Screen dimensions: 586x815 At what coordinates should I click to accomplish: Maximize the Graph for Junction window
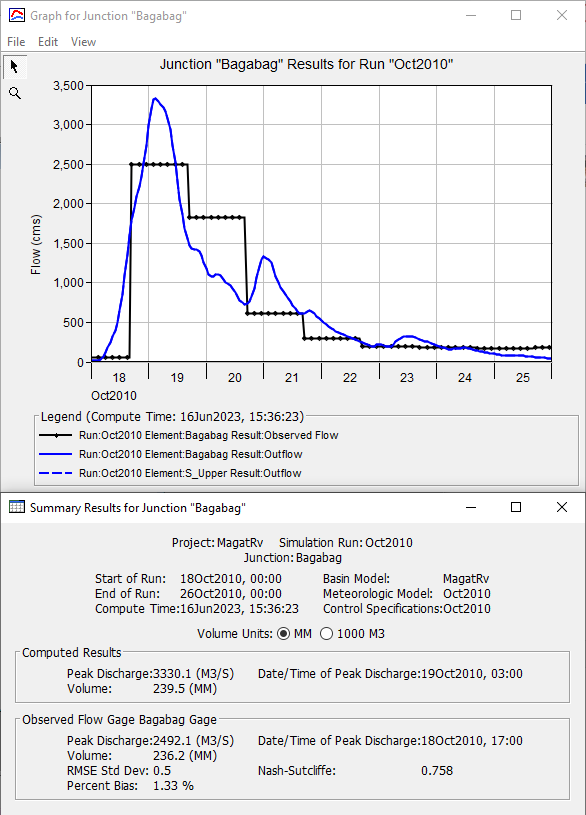[x=516, y=16]
